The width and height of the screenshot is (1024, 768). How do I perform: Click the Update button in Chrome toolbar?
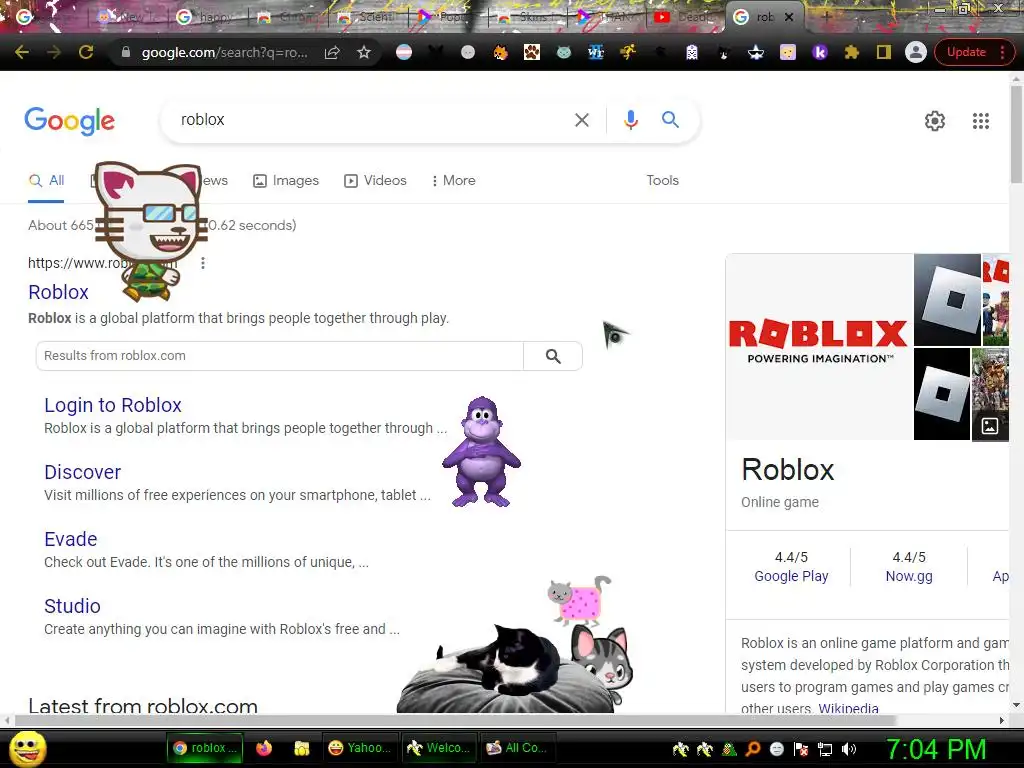click(x=966, y=52)
